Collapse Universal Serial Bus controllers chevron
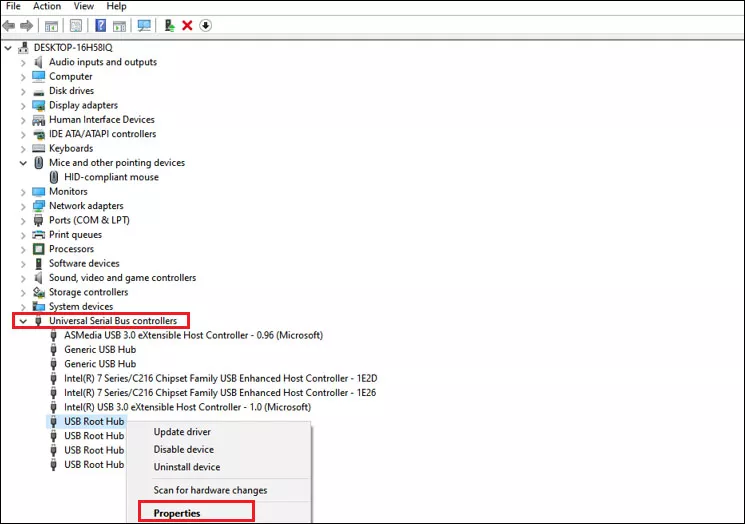 click(x=23, y=321)
